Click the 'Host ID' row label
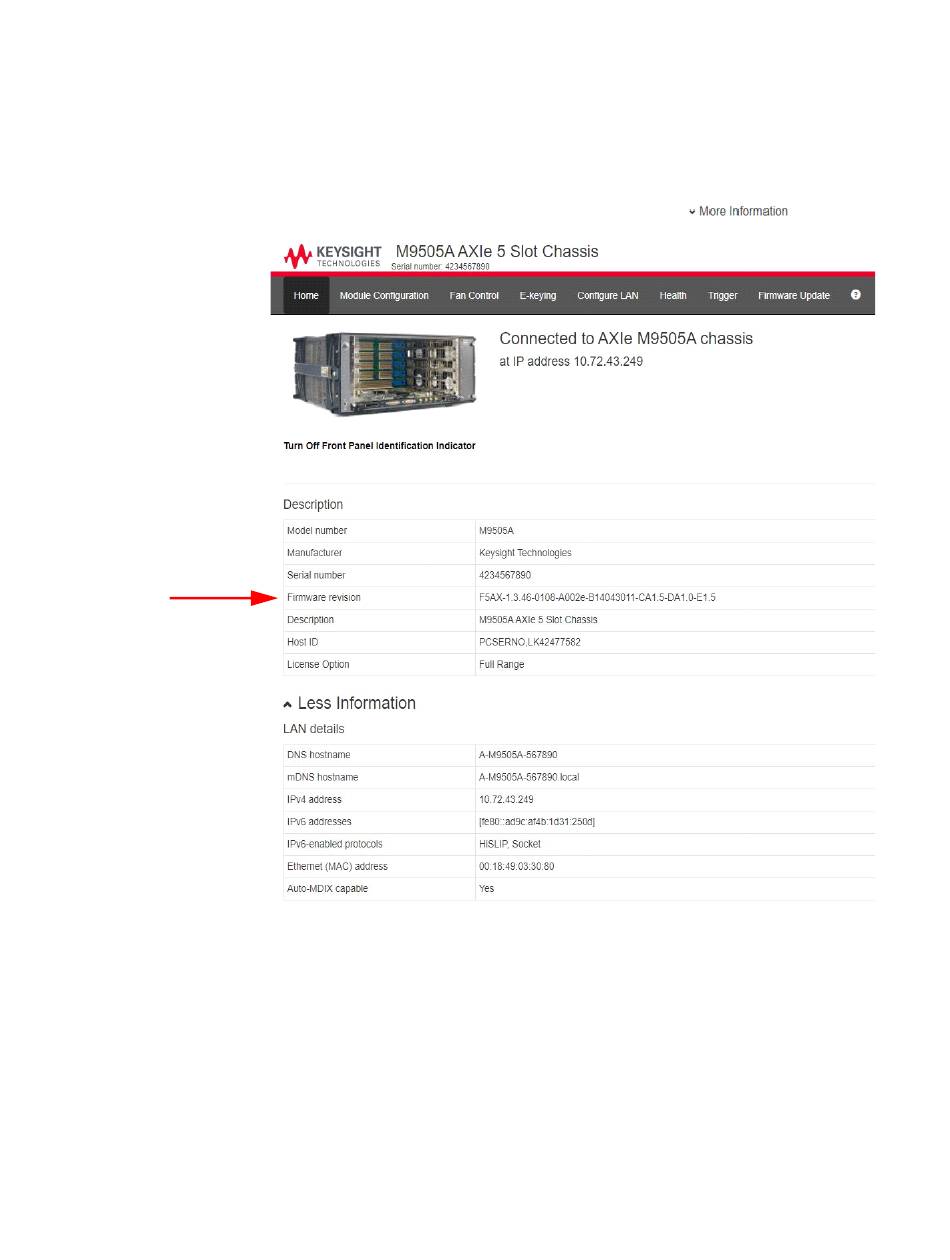This screenshot has width=950, height=1260. [303, 642]
